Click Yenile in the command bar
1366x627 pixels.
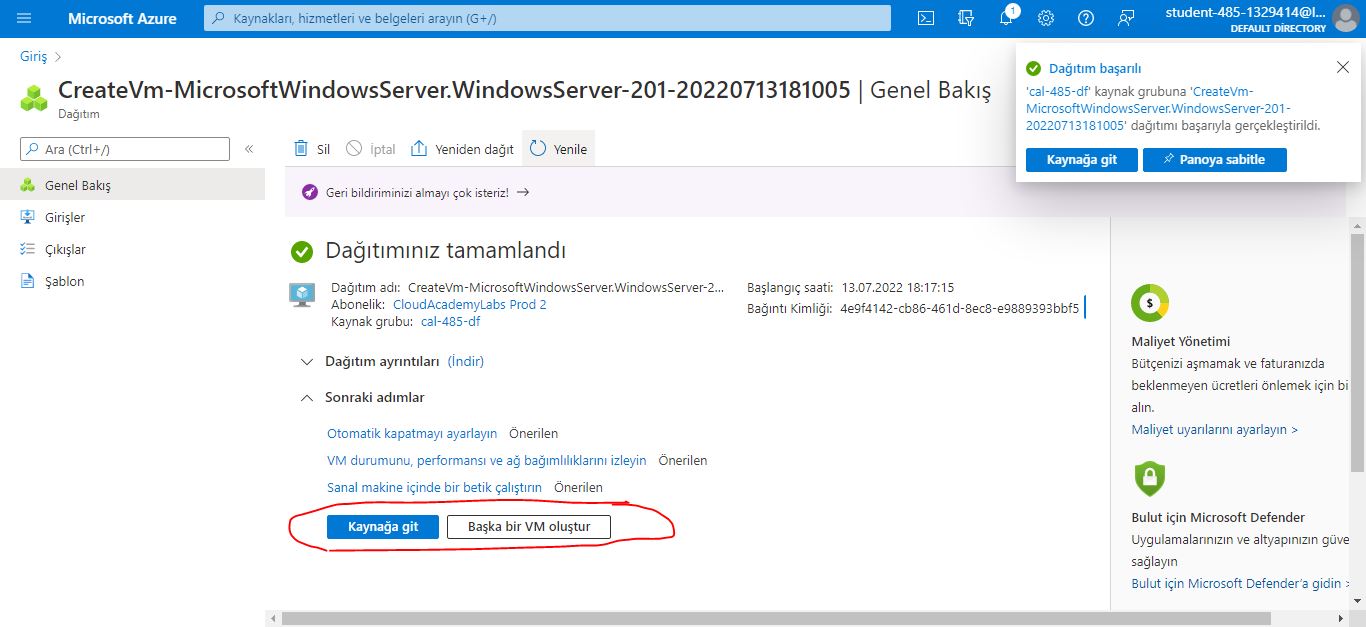point(558,148)
